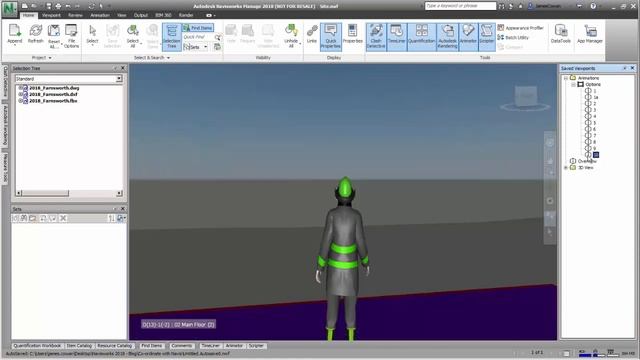Screen dimensions: 640x360
Task: Toggle Quick Properties display
Action: 331,37
